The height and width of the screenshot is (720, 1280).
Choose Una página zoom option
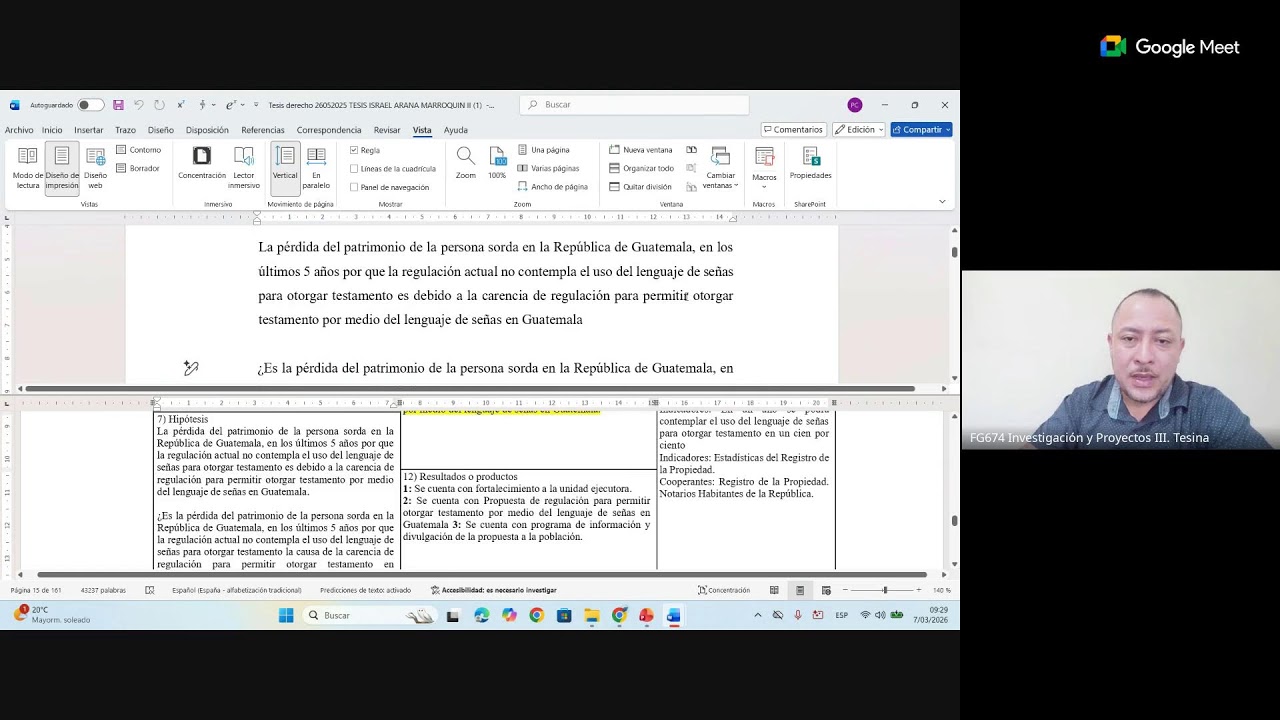[543, 150]
